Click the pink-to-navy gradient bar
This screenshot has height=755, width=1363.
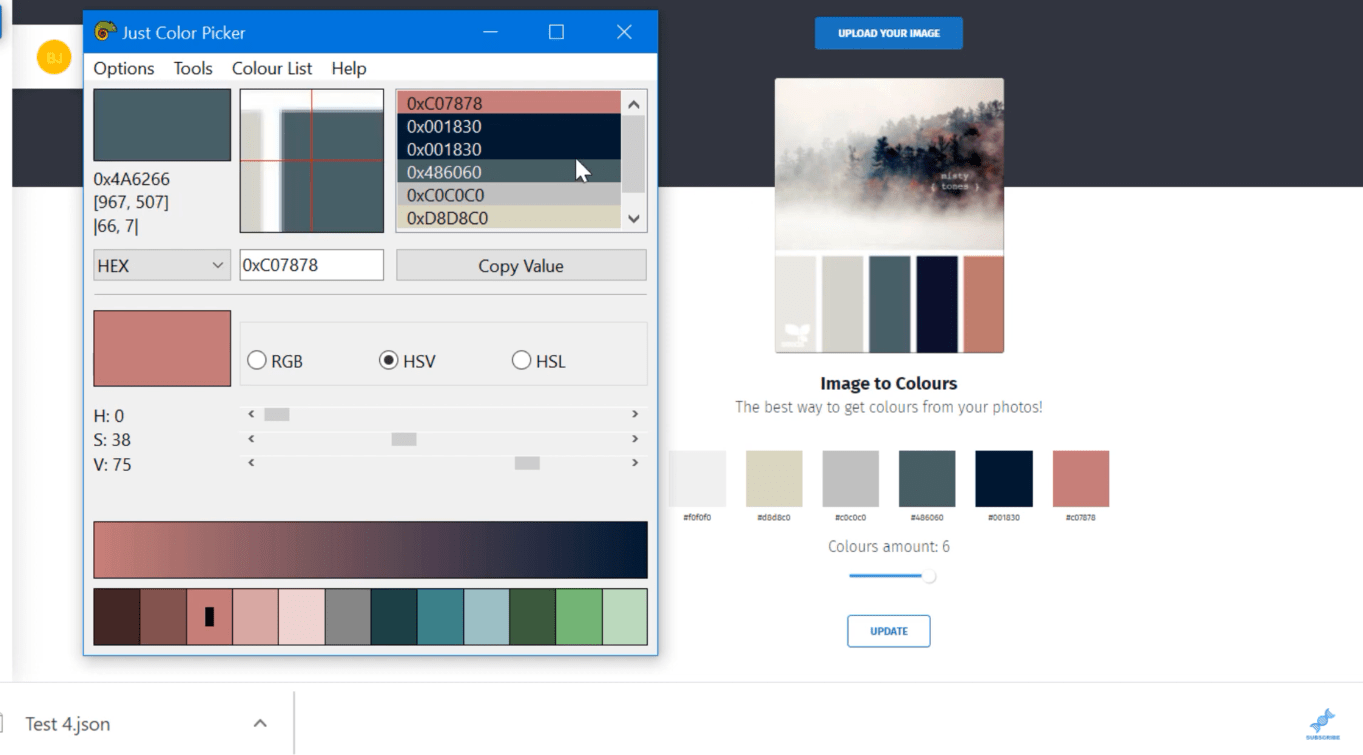pos(370,550)
